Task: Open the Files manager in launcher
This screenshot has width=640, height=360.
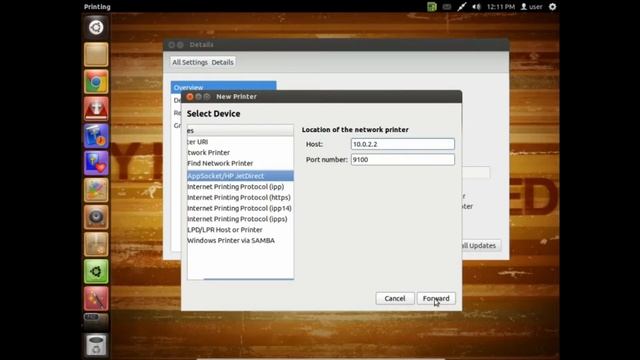Action: [96, 54]
